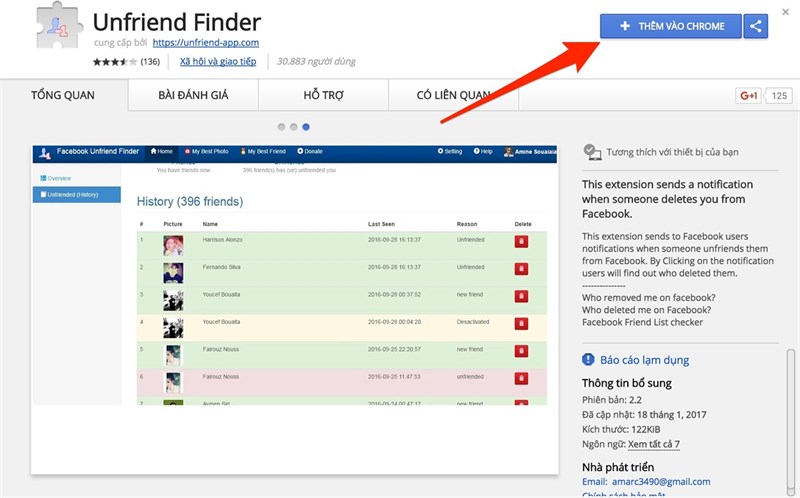Click the Kích thước: 122KiB text
800x498 pixels.
pyautogui.click(x=621, y=430)
